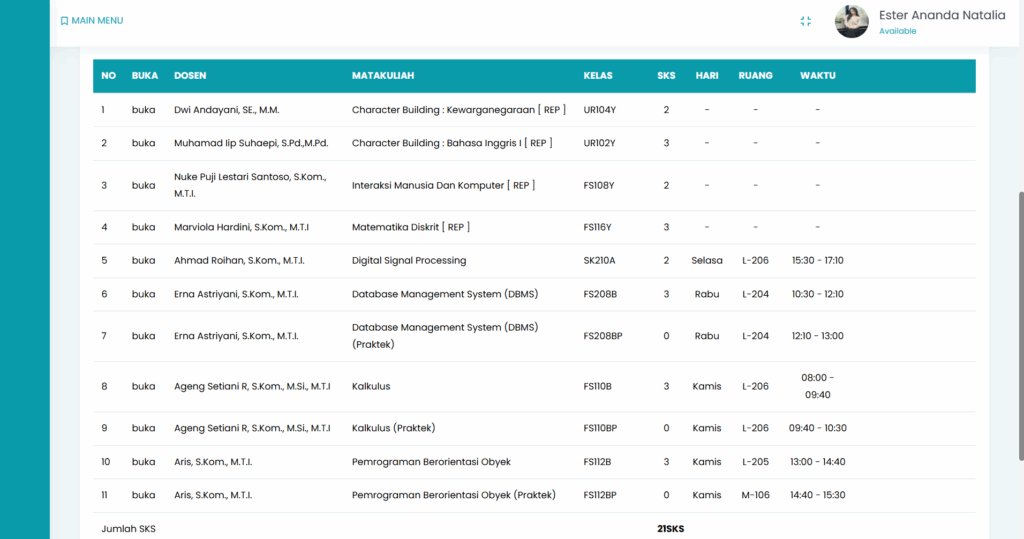Click the 13:00 - 14:40 time cell
The image size is (1024, 539).
point(818,462)
